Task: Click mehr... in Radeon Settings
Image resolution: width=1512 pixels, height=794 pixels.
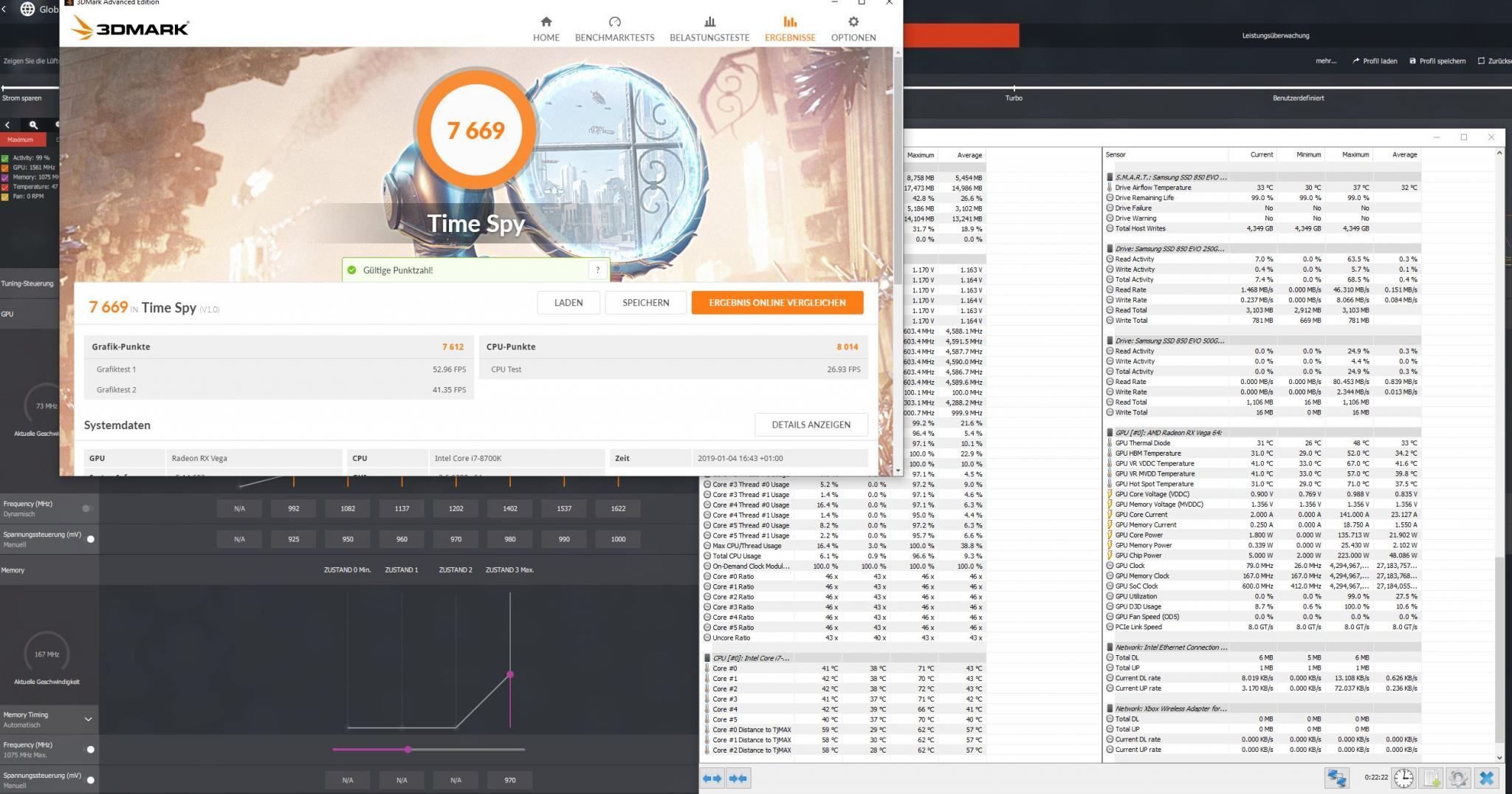Action: click(x=1325, y=61)
